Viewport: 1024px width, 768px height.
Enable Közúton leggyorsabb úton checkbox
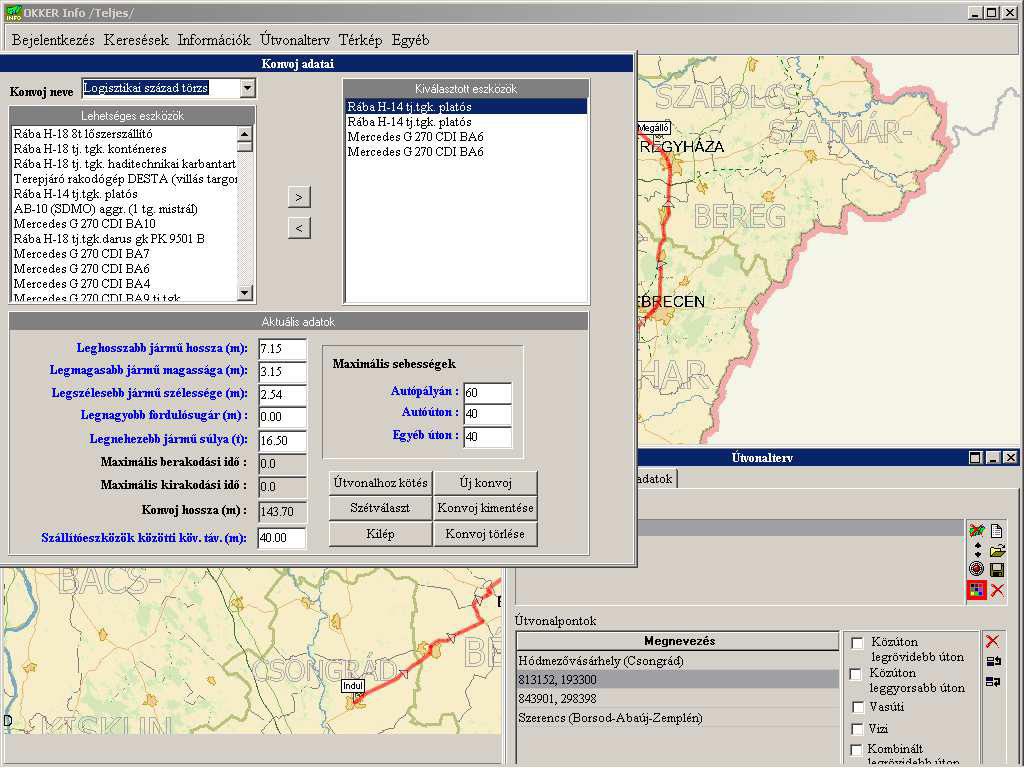coord(857,674)
